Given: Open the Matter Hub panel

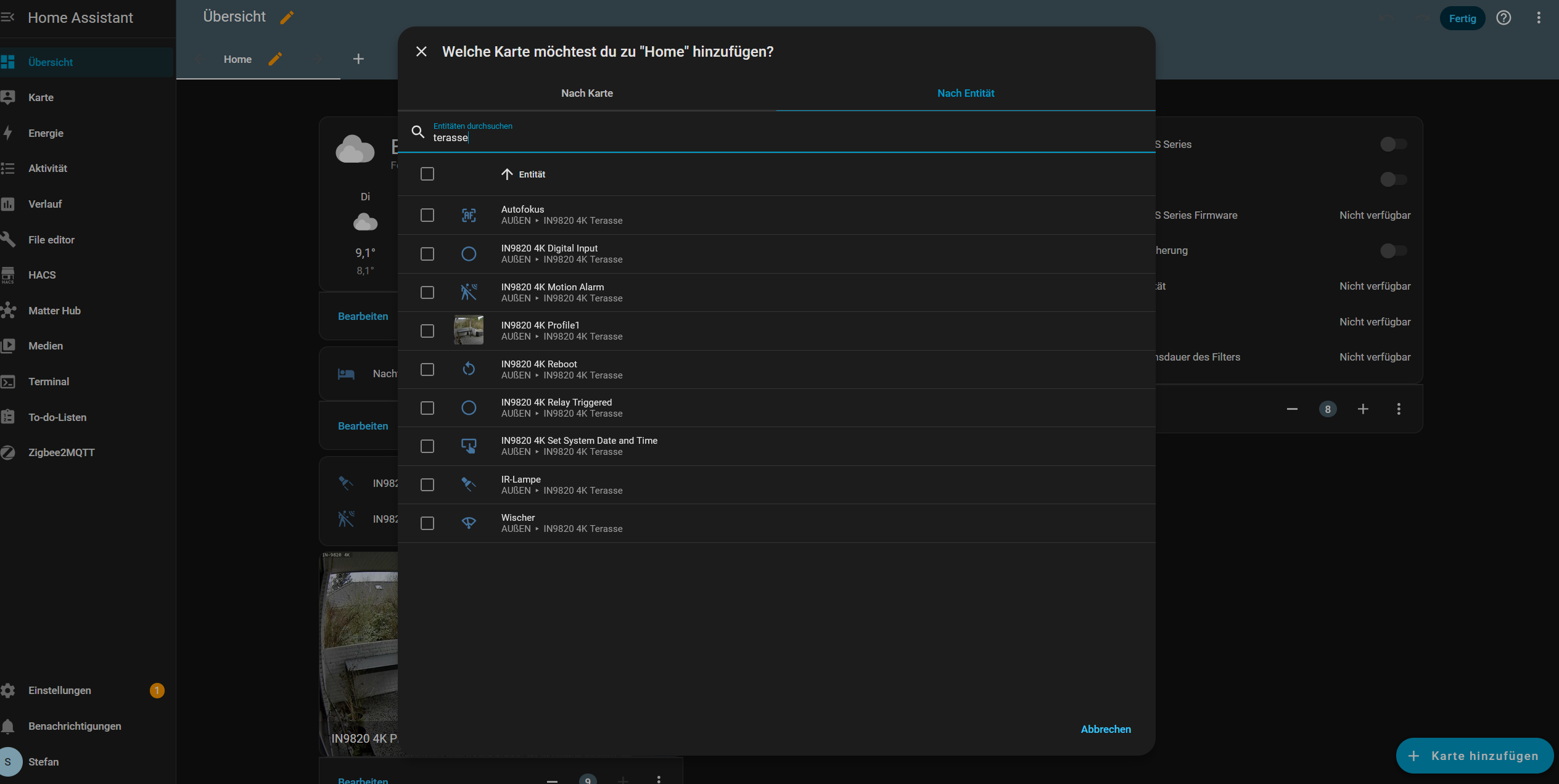Looking at the screenshot, I should [54, 311].
